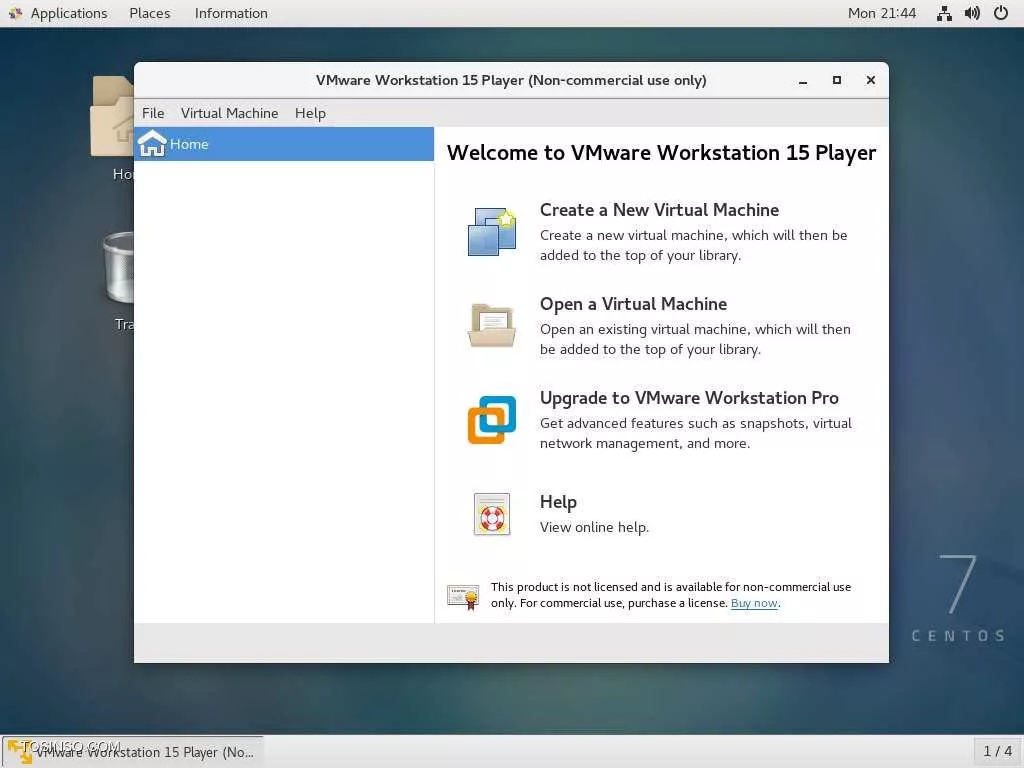Open the Applications menu

(x=69, y=13)
